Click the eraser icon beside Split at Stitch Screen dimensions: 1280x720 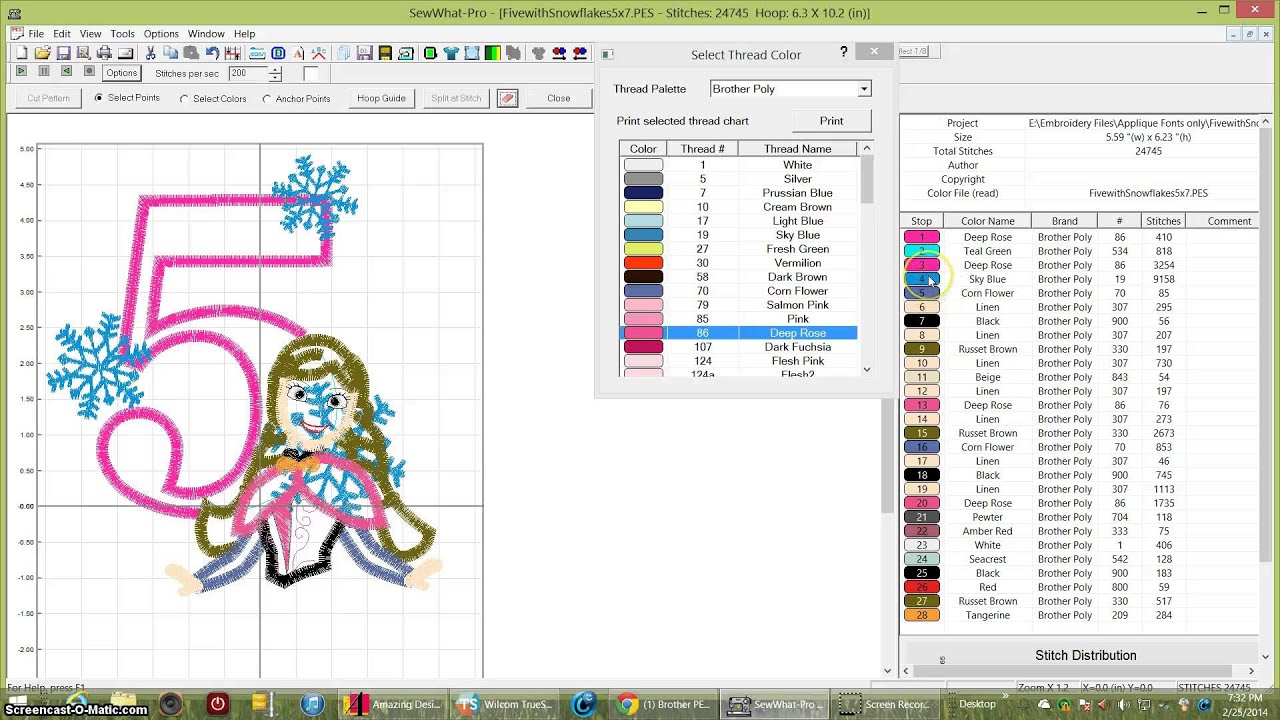coord(508,98)
